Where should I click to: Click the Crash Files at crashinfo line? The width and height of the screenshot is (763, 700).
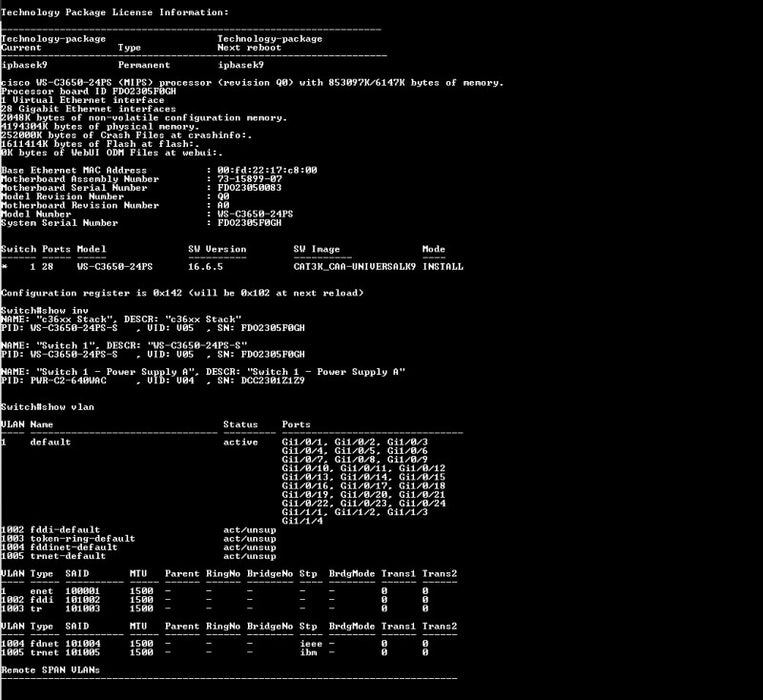(x=127, y=135)
